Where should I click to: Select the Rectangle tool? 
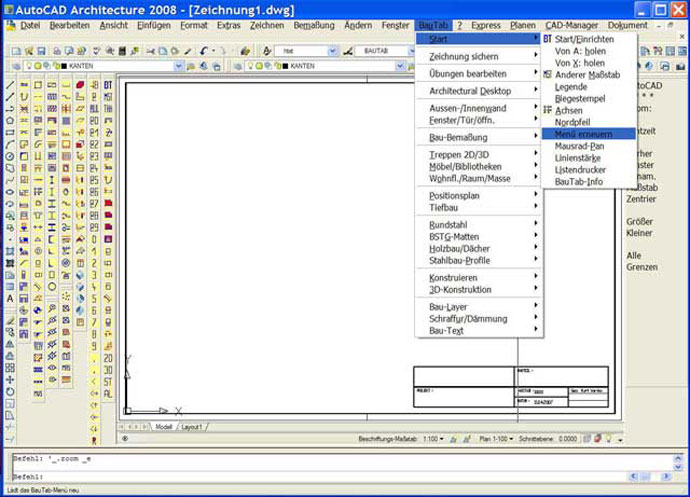(10, 132)
